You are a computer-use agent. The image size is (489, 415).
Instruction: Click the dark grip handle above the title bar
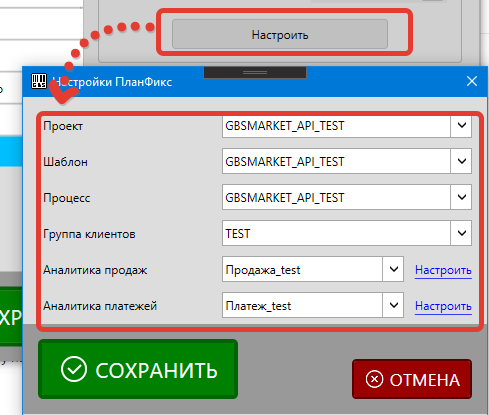(255, 72)
